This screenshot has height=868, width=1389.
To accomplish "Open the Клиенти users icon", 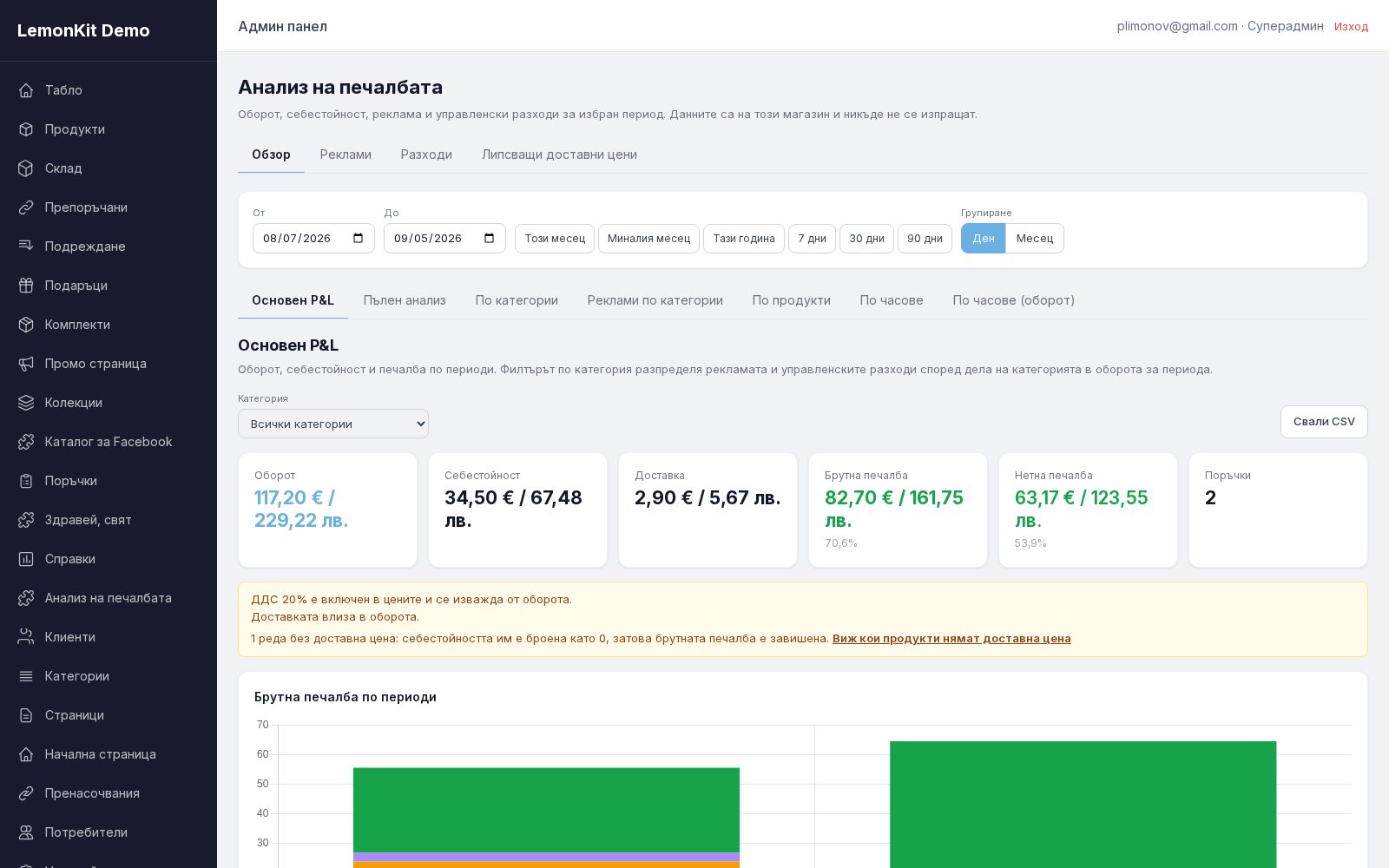I will [26, 637].
